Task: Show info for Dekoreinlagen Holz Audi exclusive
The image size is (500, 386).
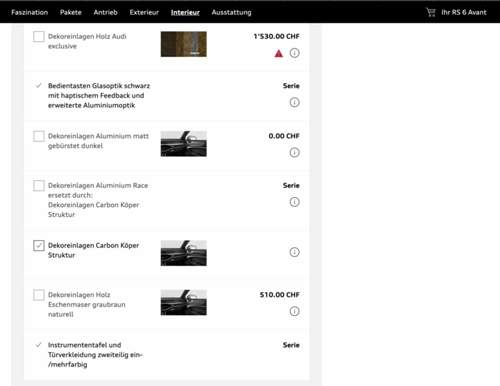Action: 294,53
